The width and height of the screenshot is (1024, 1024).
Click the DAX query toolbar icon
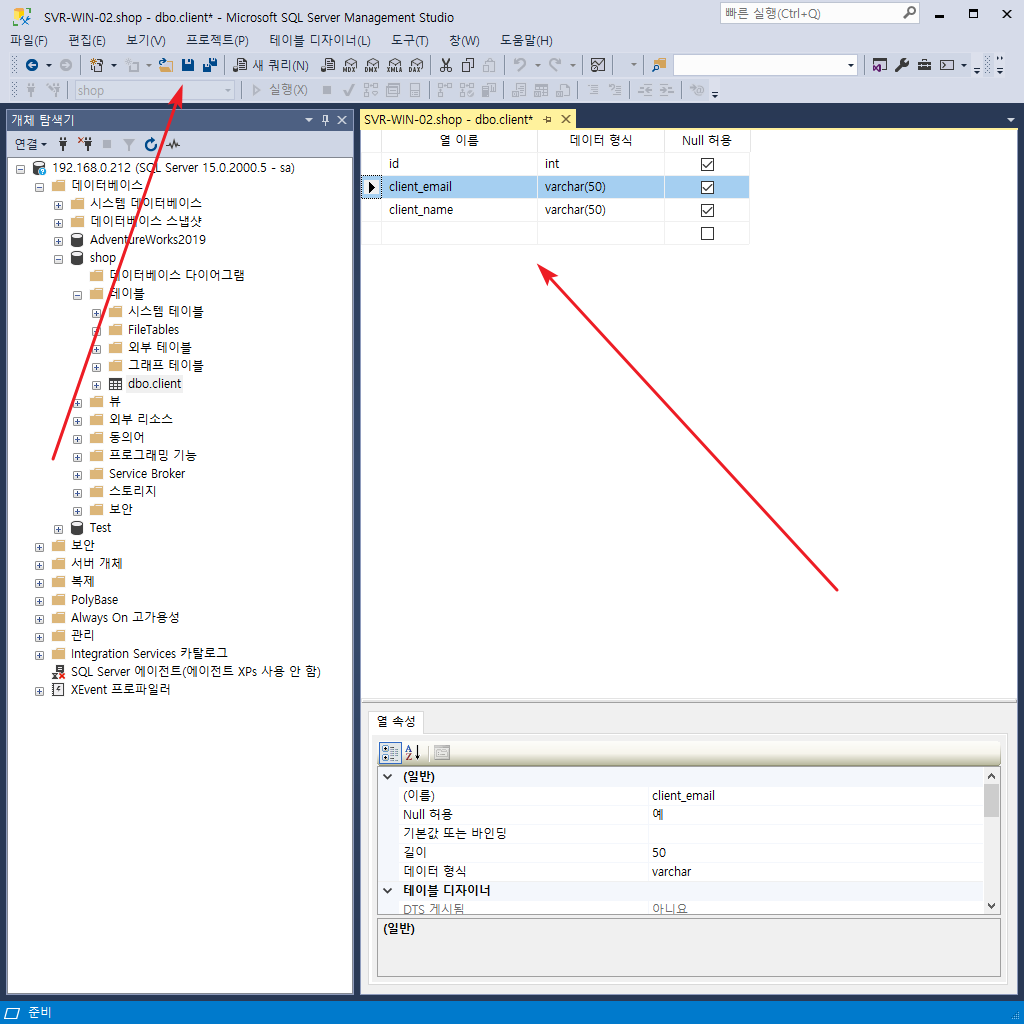416,65
